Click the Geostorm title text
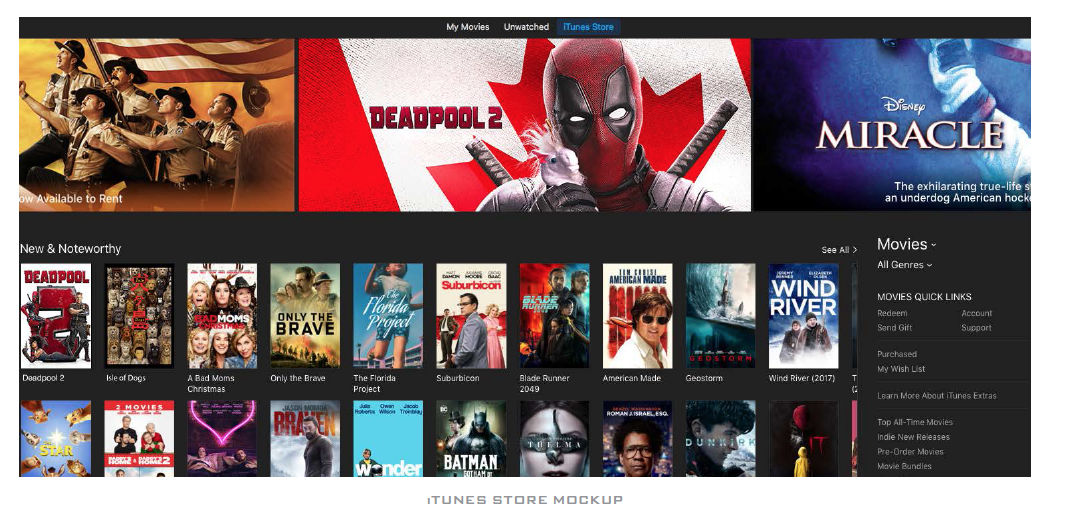Screen dimensions: 1069x521 (x=704, y=378)
